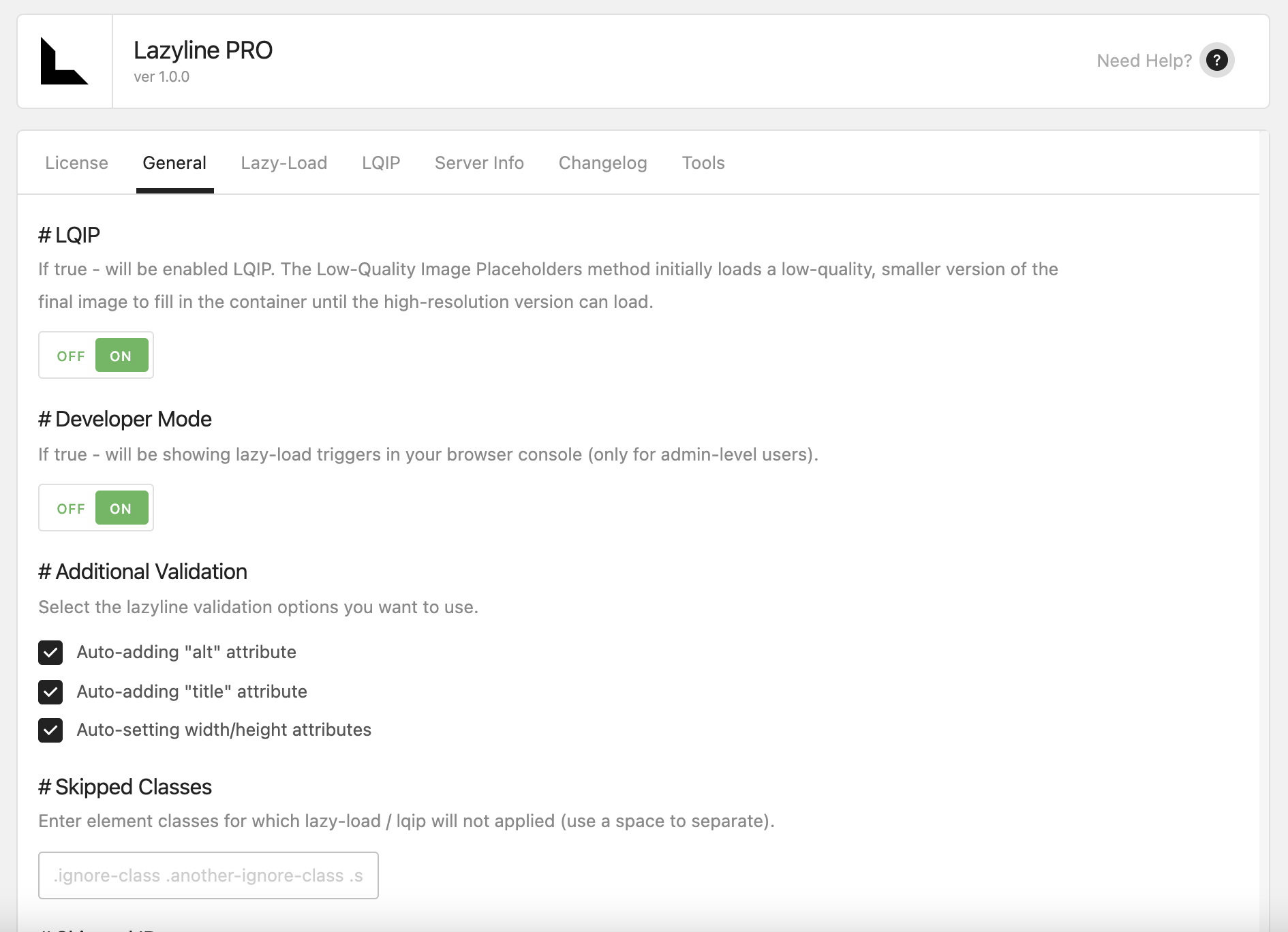Toggle Auto-adding title attribute checkbox

point(50,692)
